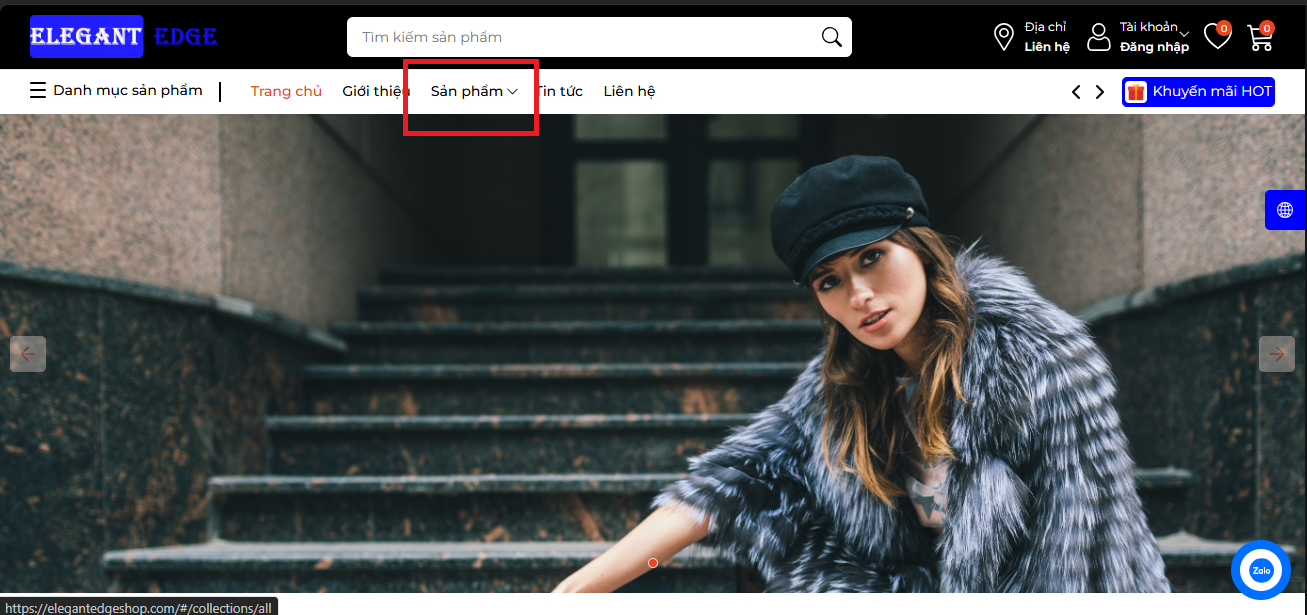
Task: Click the magnifying glass search icon
Action: pos(831,37)
